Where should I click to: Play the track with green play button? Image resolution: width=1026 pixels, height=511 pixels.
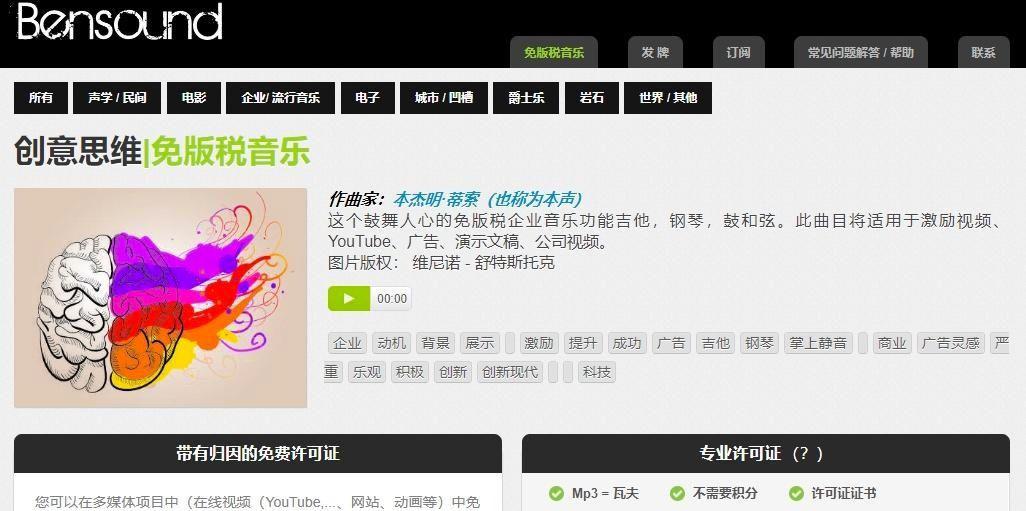pos(349,298)
